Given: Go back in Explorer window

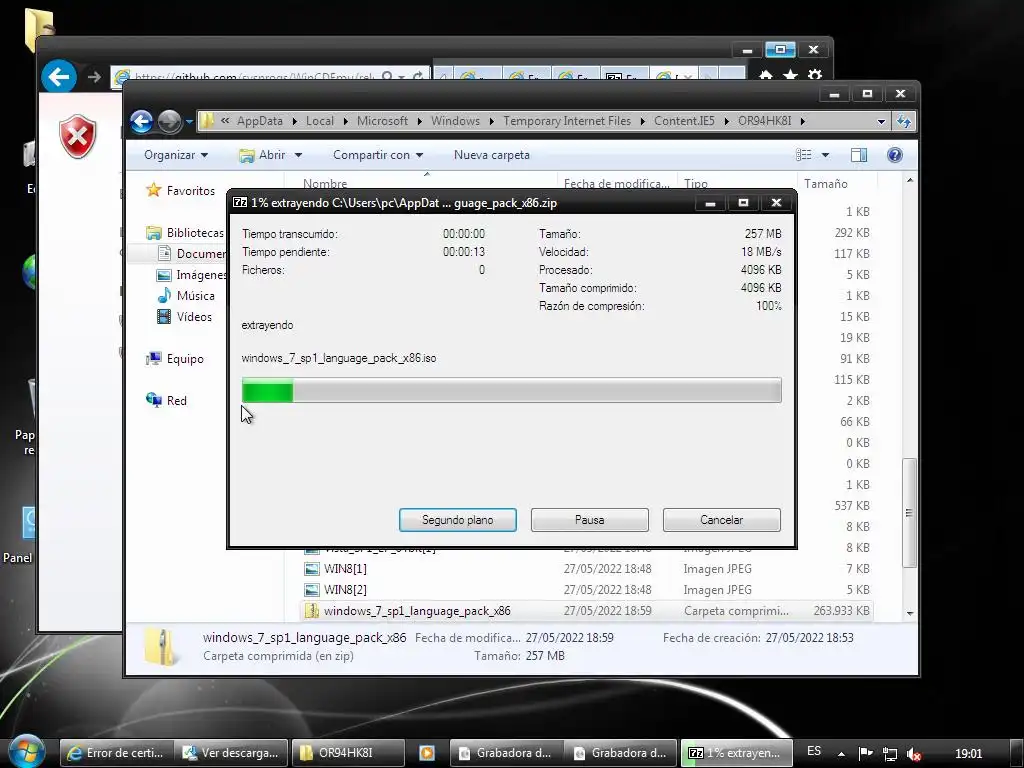Looking at the screenshot, I should (x=142, y=121).
